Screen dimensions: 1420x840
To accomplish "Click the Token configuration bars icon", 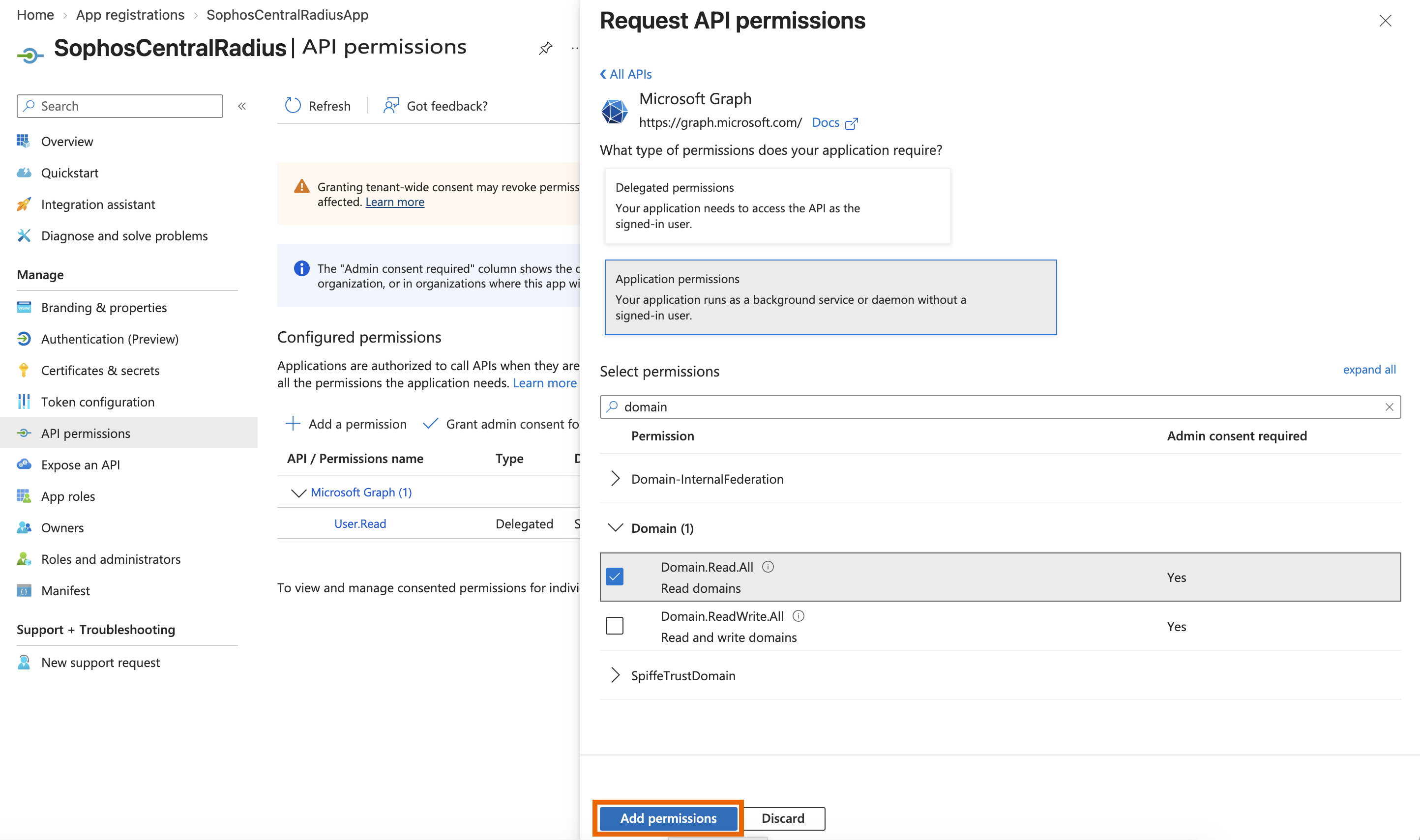I will pos(24,401).
